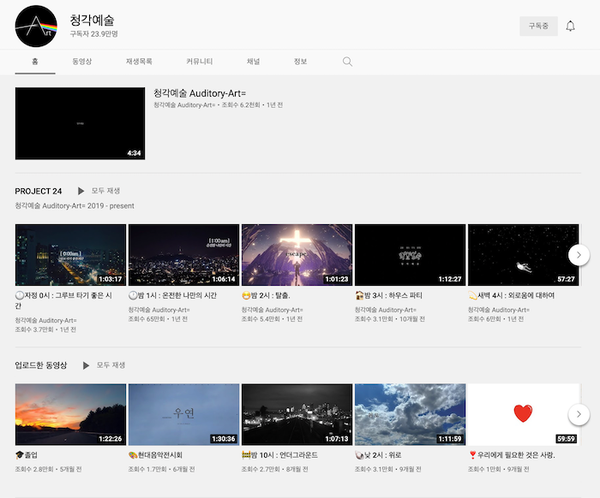Play all 업로드한 동영상 triangle icon
The width and height of the screenshot is (600, 498).
click(86, 366)
